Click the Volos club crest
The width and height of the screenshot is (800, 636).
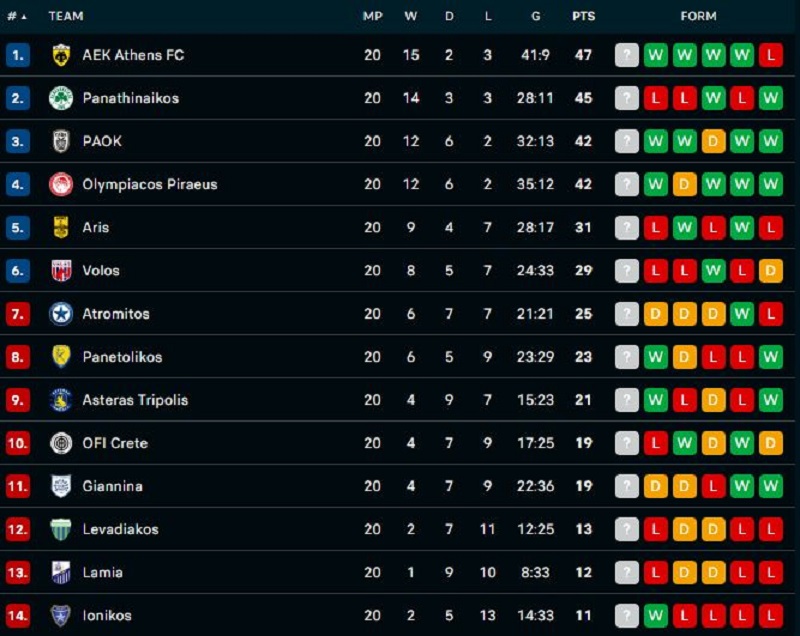[x=61, y=270]
